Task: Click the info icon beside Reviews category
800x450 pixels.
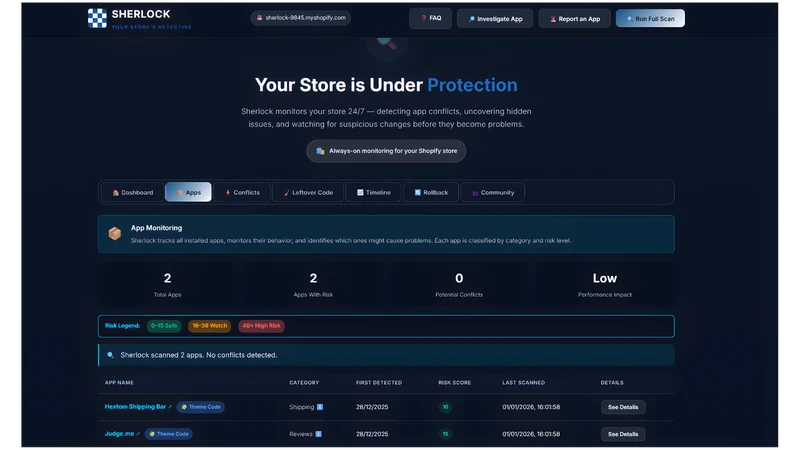Action: point(318,434)
